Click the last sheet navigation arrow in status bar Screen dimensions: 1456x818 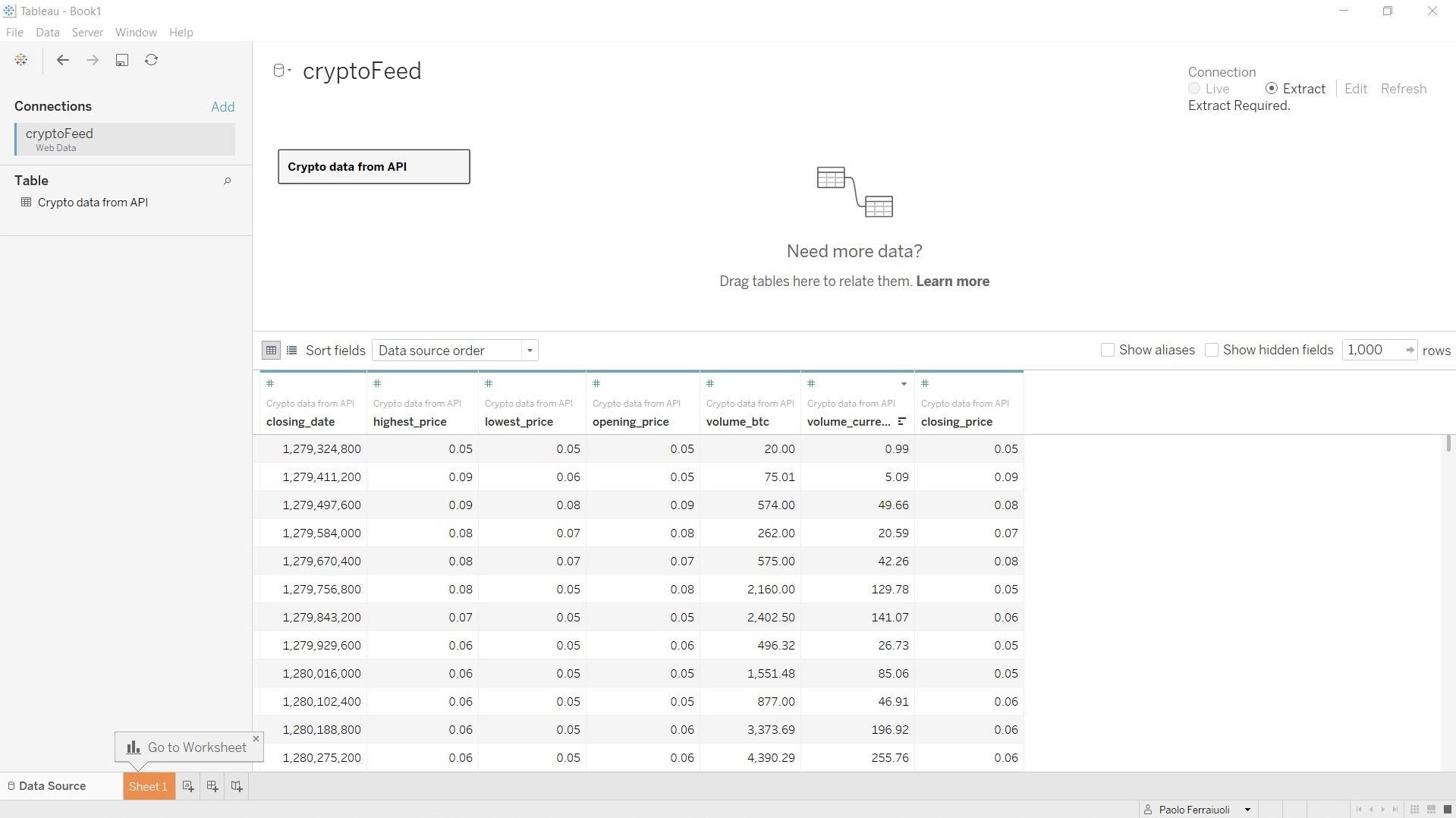coord(1395,810)
